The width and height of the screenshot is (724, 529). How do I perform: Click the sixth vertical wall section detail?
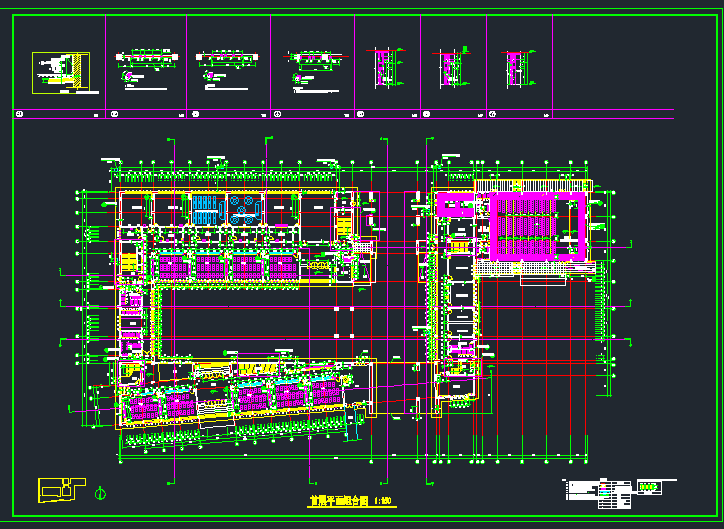[x=449, y=68]
